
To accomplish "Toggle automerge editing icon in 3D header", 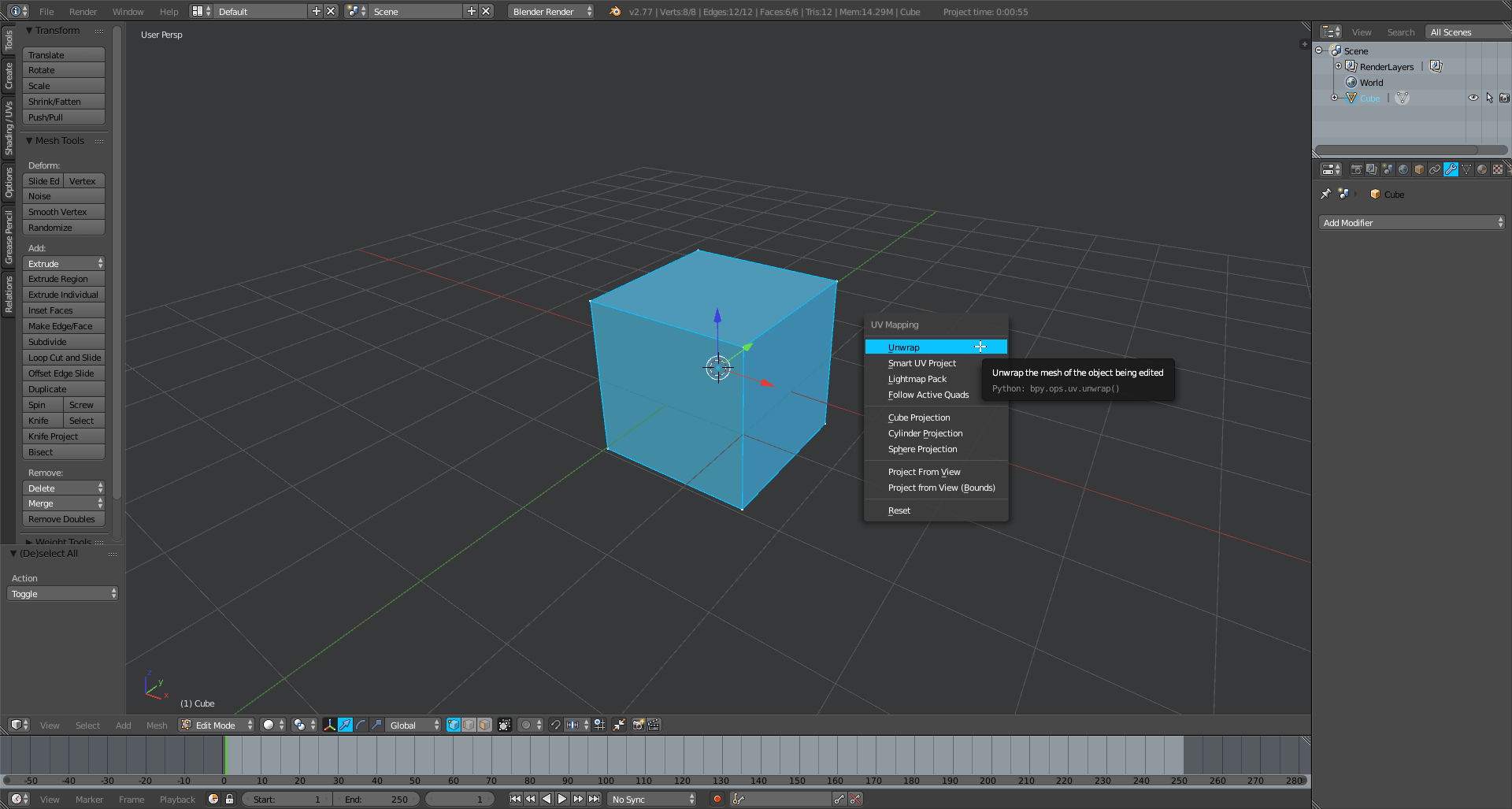I will click(619, 725).
